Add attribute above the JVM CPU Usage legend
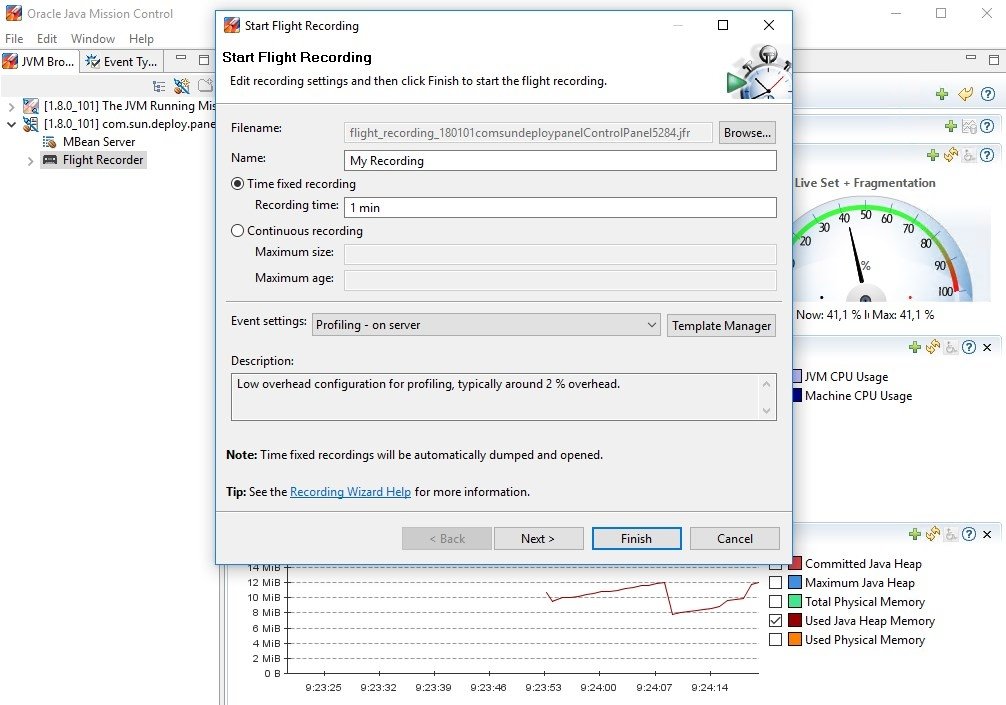This screenshot has width=1006, height=705. 915,347
